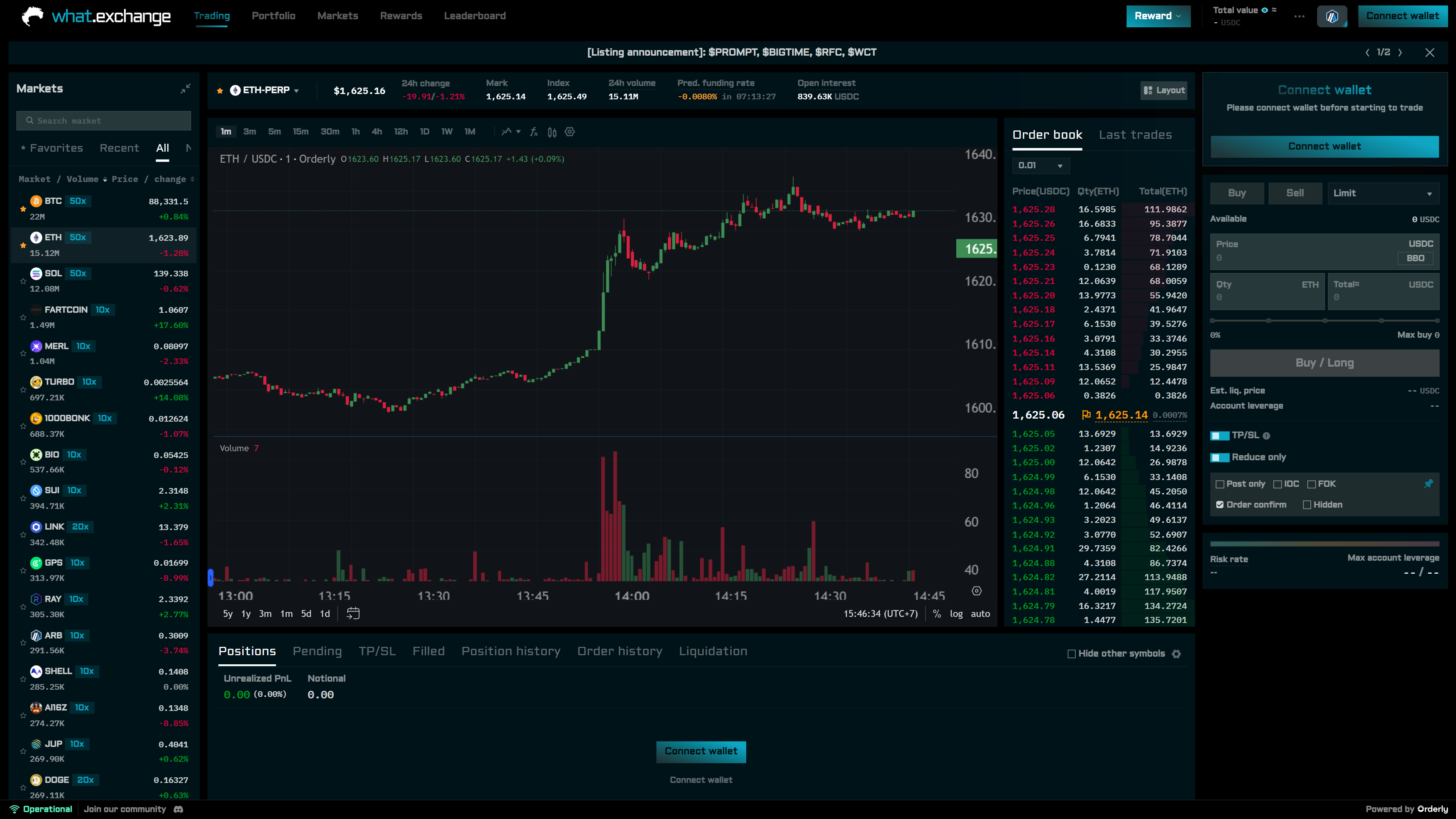Viewport: 1456px width, 819px height.
Task: Open the chart indicators tool
Action: [507, 131]
